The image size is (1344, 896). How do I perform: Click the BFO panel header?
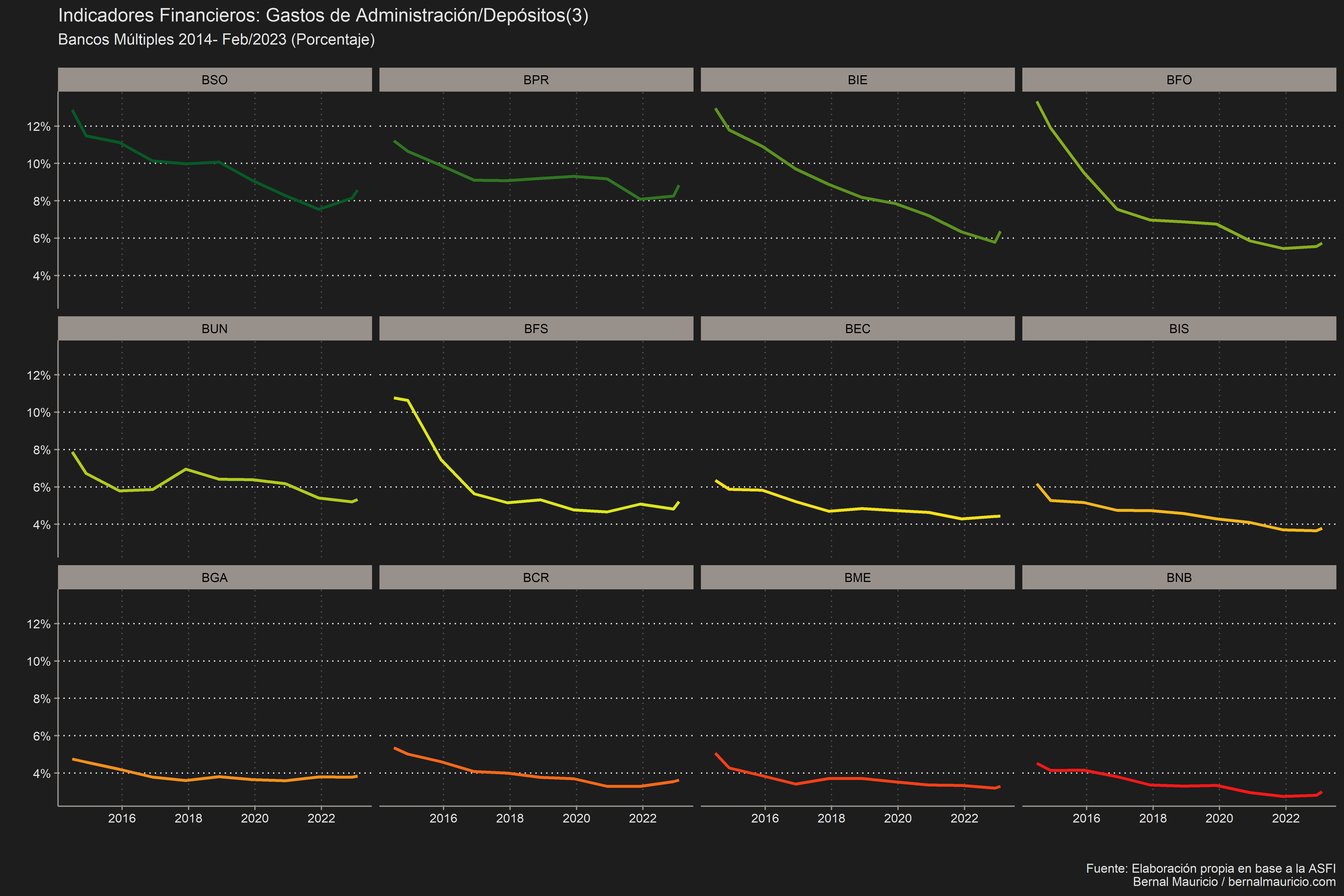(x=1179, y=80)
